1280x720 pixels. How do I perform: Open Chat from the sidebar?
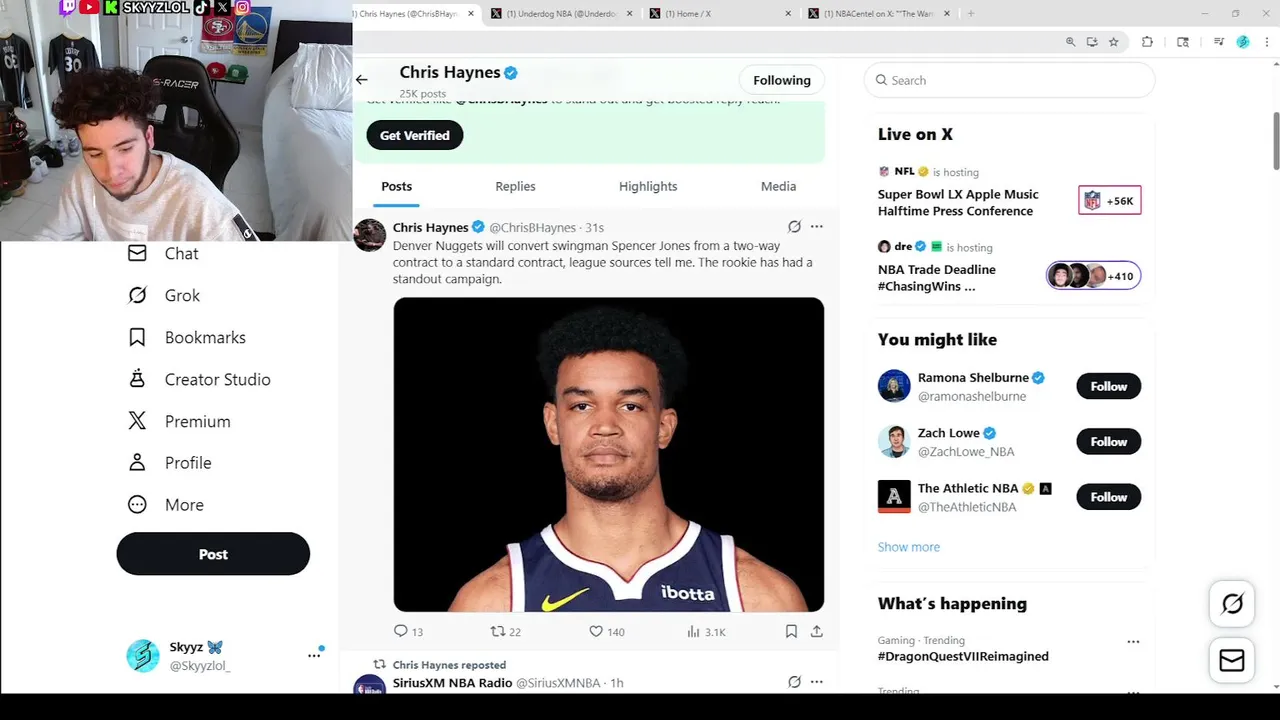(163, 254)
